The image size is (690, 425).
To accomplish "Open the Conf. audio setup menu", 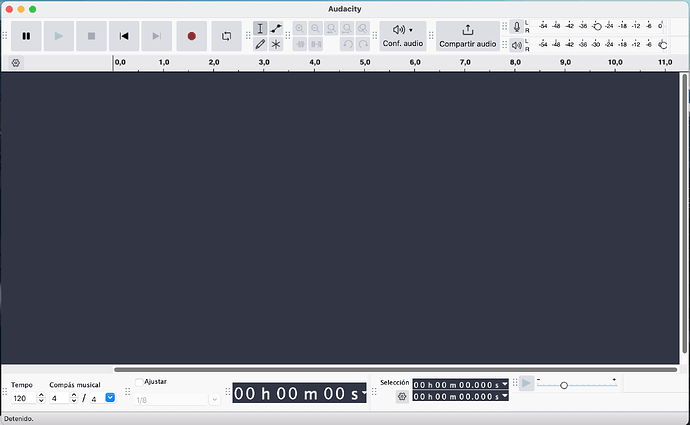I will (403, 36).
